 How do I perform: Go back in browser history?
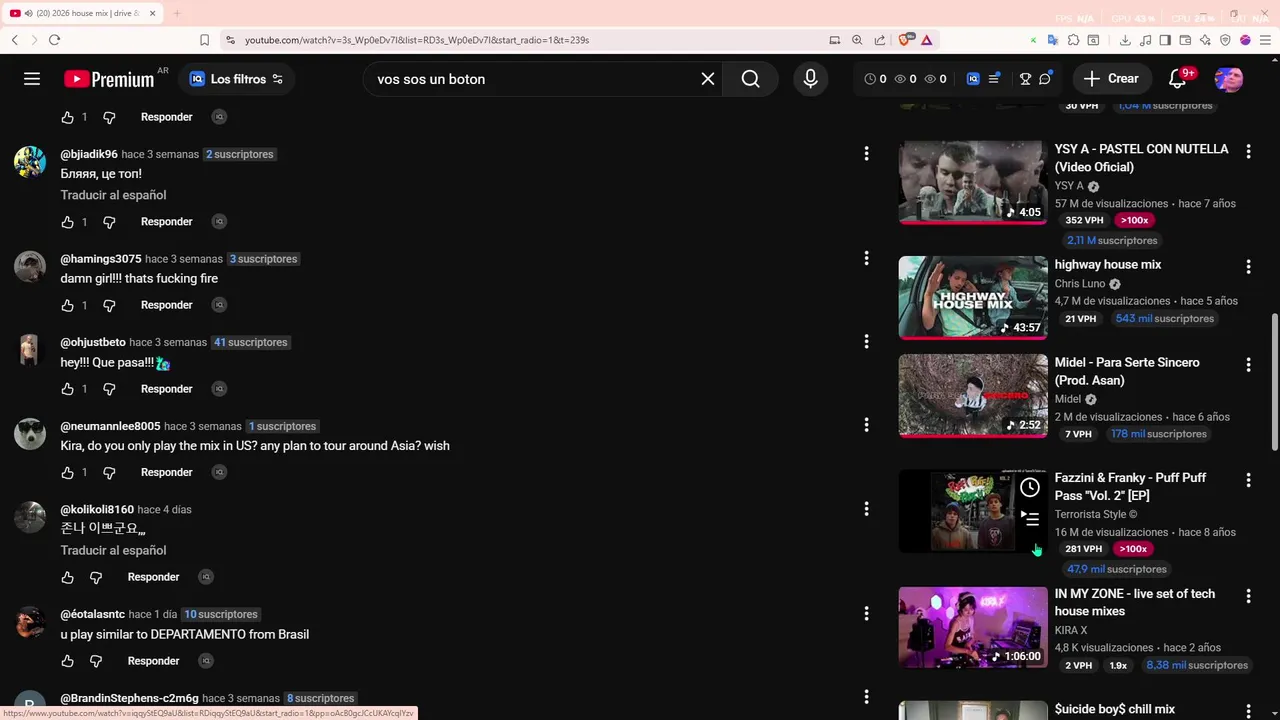(14, 40)
